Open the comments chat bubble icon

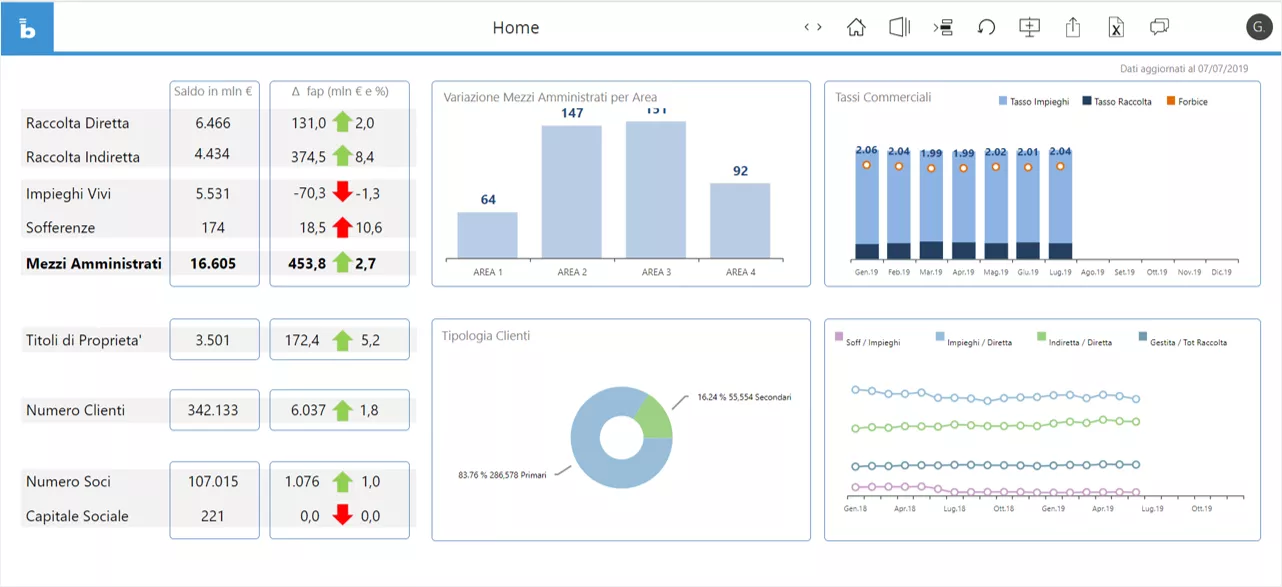tap(1159, 27)
